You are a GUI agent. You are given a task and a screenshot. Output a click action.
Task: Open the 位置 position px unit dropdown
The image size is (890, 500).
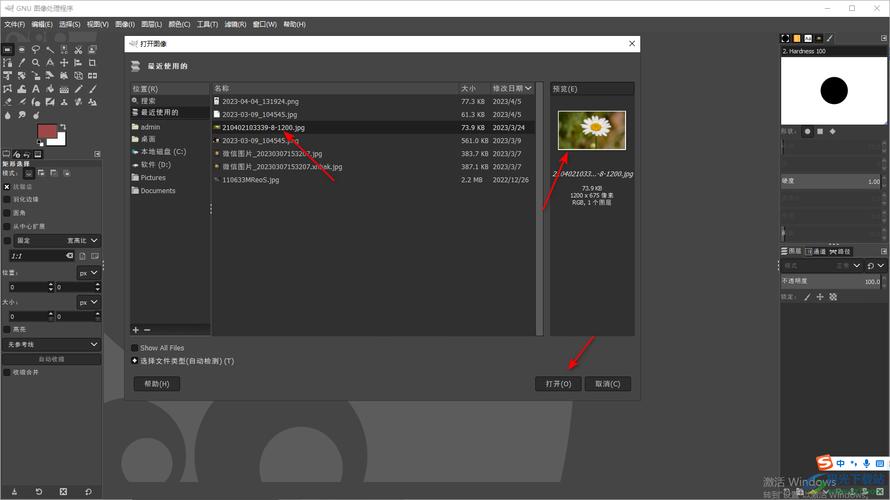tap(88, 273)
